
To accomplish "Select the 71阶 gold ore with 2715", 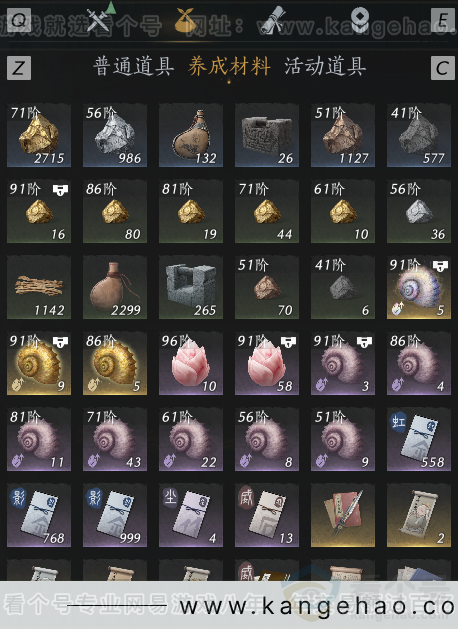I will (x=39, y=135).
